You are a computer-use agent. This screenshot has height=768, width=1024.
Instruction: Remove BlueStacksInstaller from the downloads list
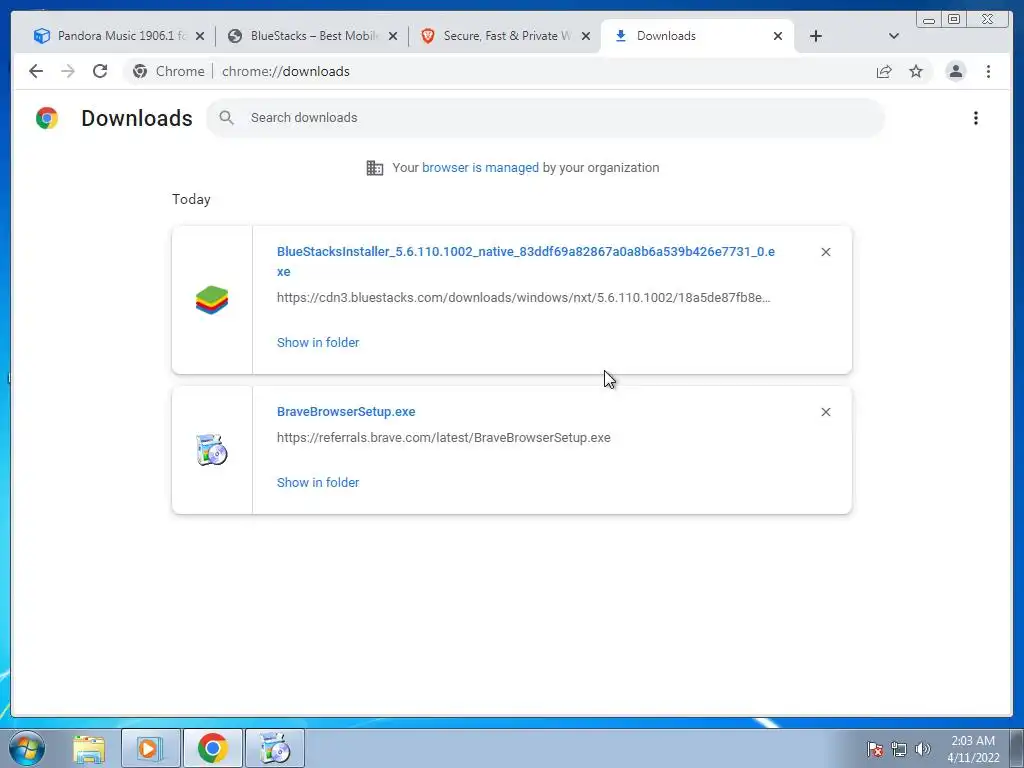click(x=825, y=252)
